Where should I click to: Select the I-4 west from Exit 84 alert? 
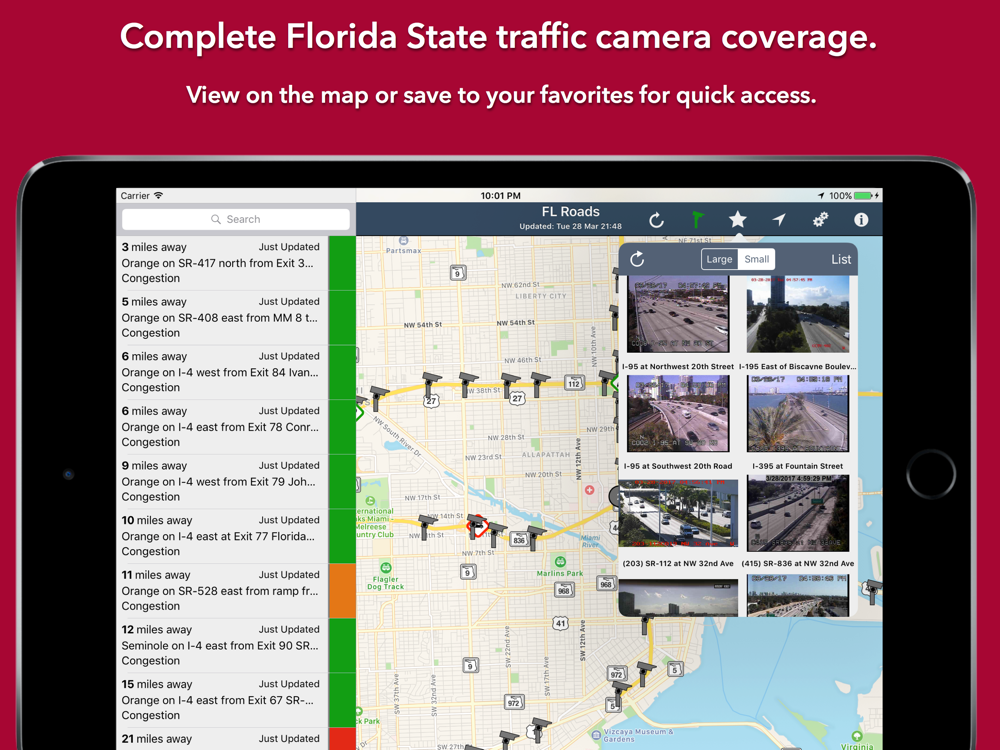(x=223, y=372)
